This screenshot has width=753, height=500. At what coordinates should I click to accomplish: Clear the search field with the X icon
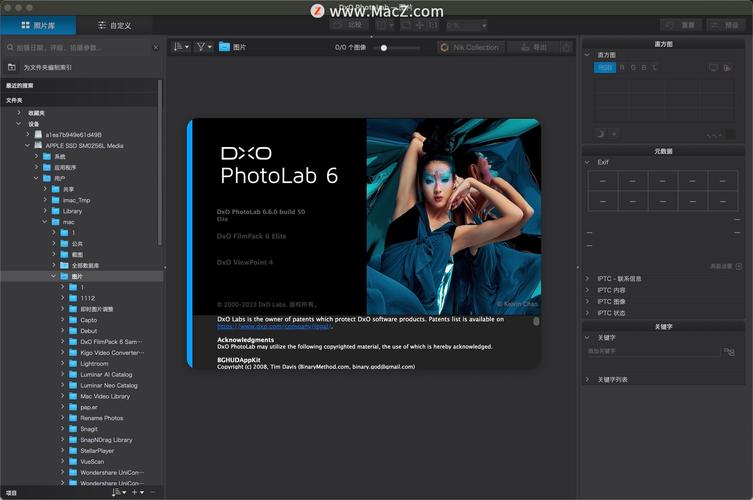click(156, 48)
